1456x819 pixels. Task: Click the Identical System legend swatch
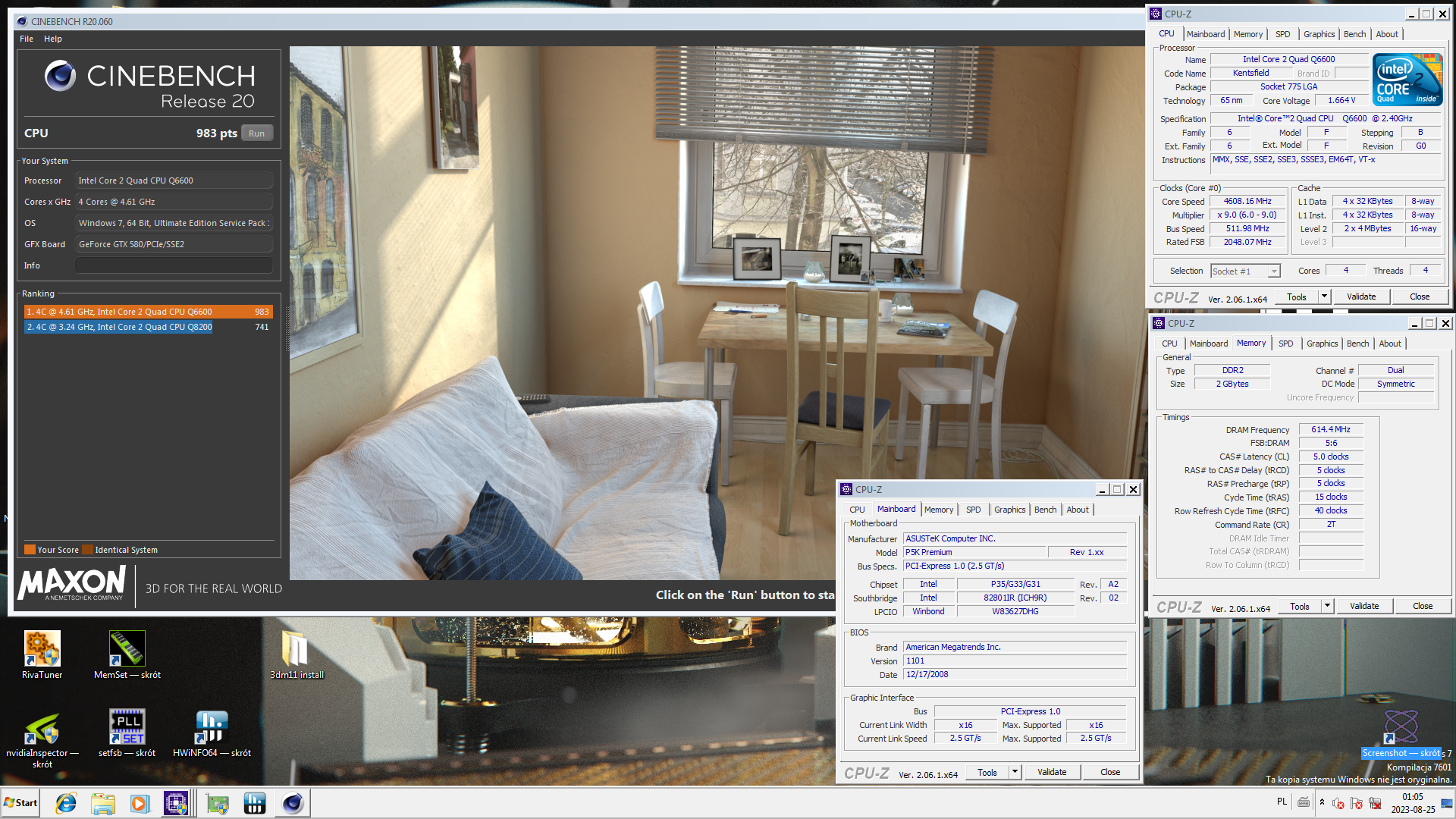tap(88, 550)
